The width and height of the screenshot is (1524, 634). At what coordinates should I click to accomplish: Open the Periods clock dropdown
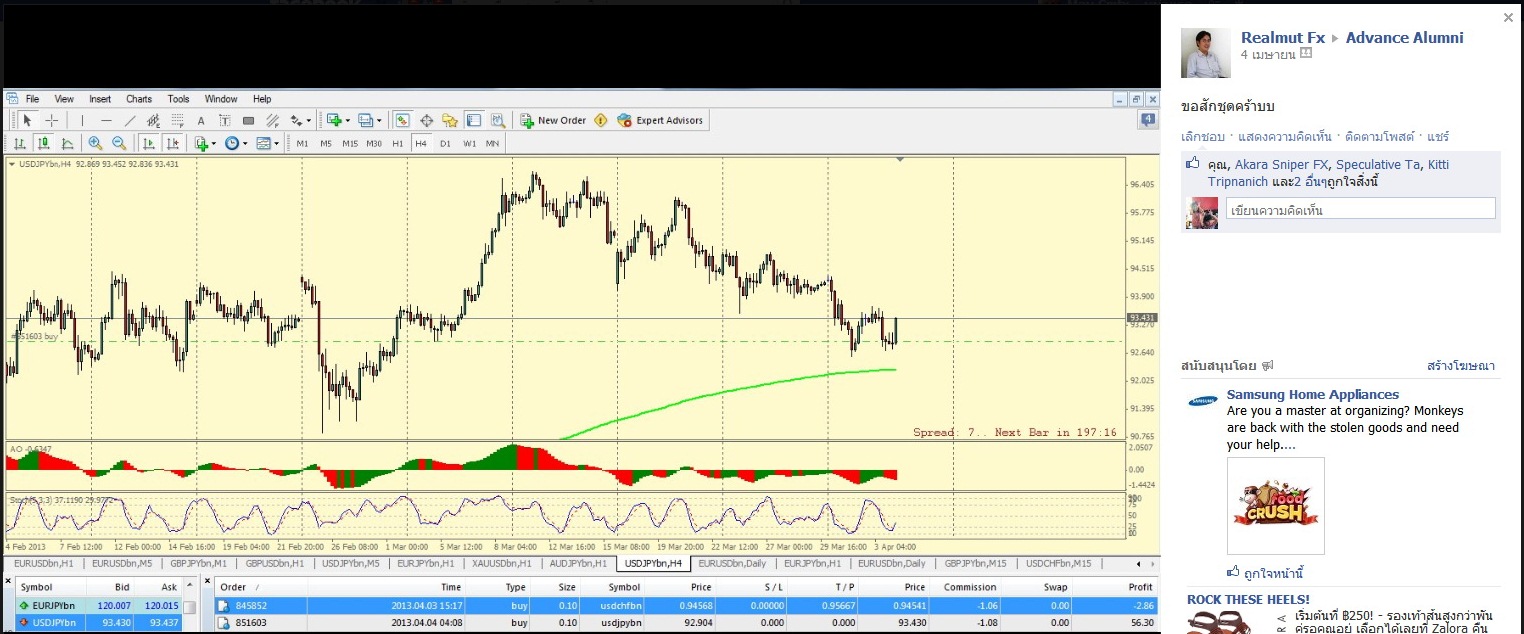245,143
